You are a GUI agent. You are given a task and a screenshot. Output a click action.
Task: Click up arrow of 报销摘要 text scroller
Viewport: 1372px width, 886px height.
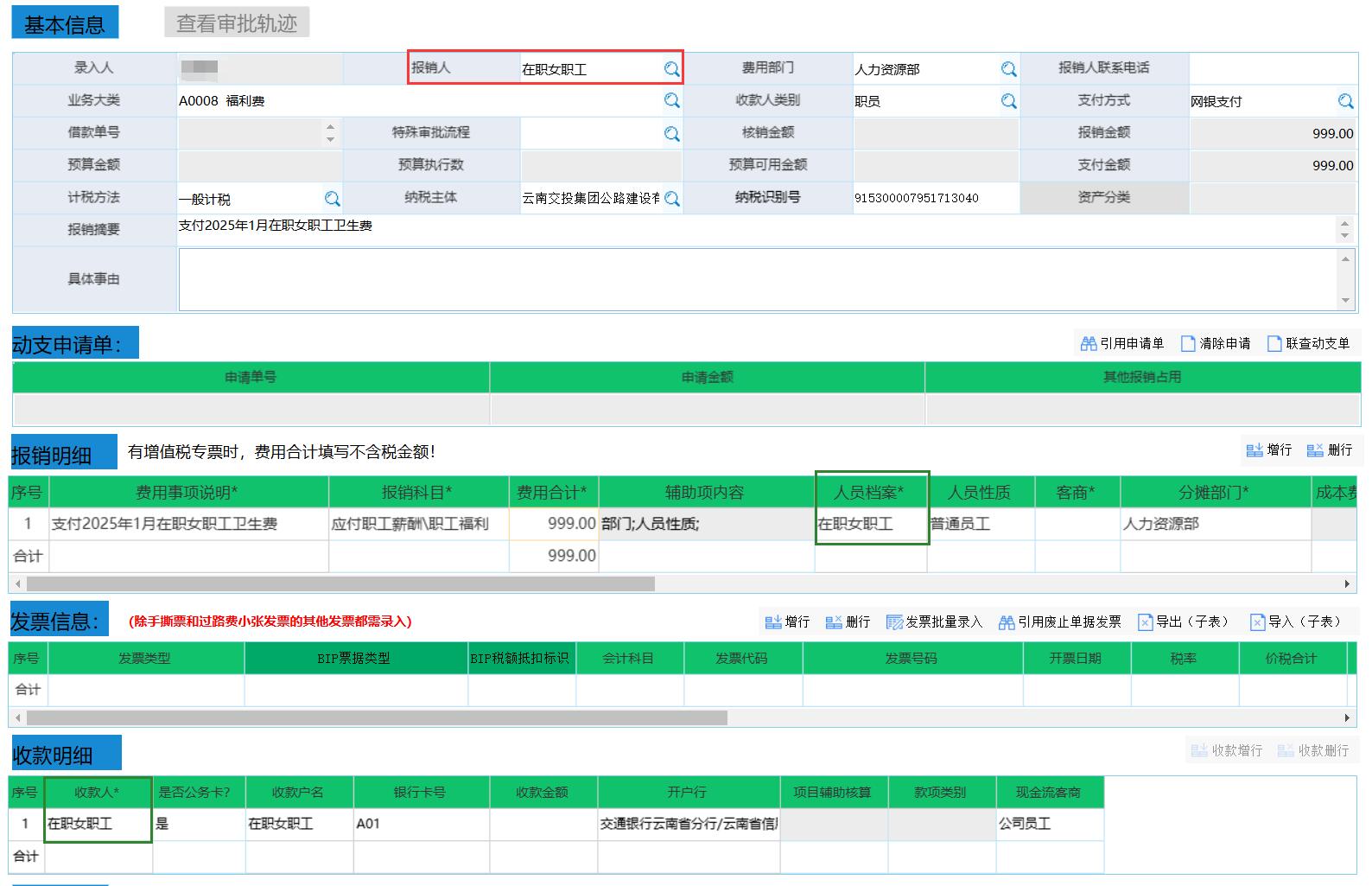pos(1344,223)
